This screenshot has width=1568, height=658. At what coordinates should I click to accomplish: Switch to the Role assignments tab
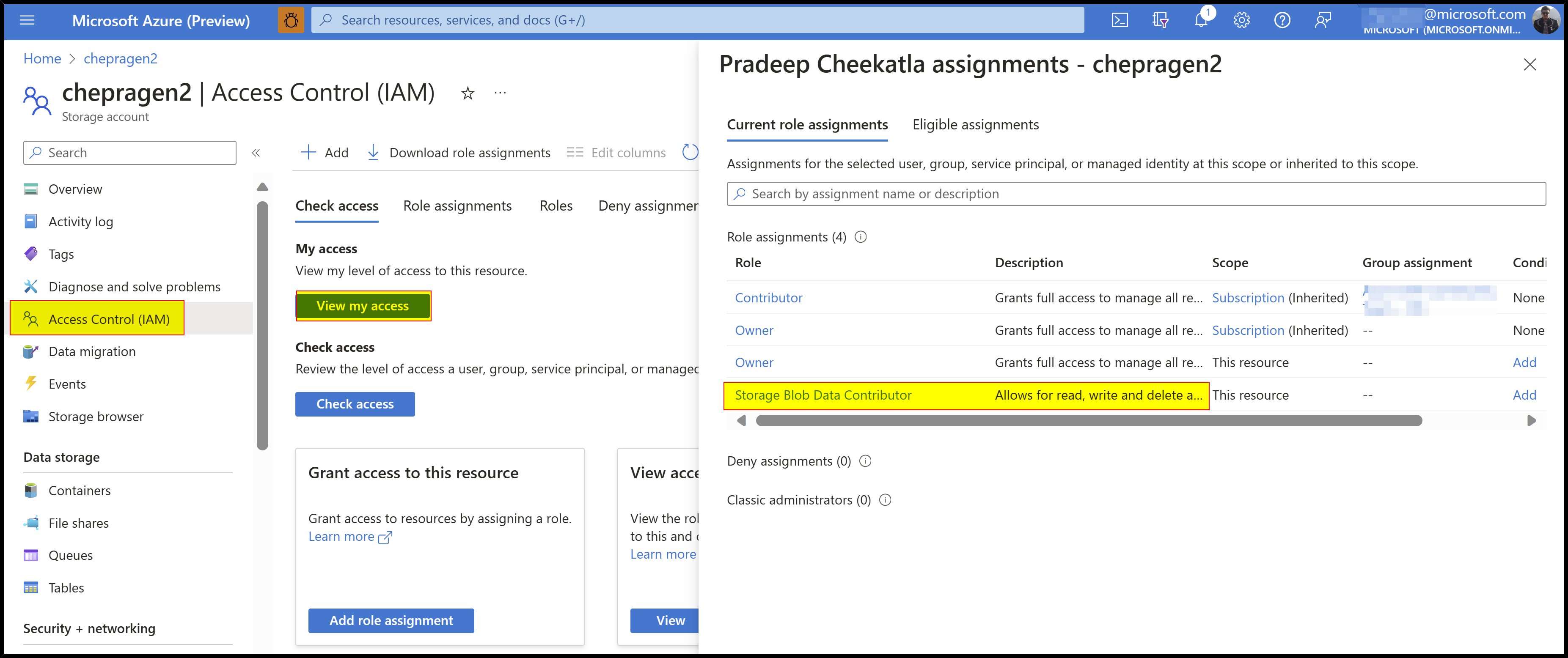(457, 206)
